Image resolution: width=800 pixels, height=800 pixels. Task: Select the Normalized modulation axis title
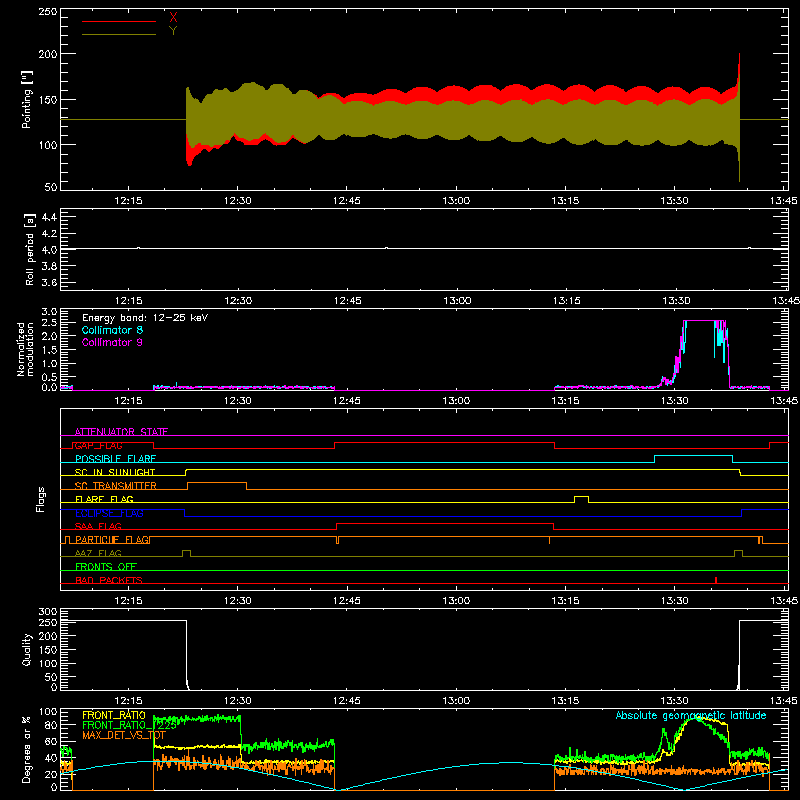(x=25, y=349)
